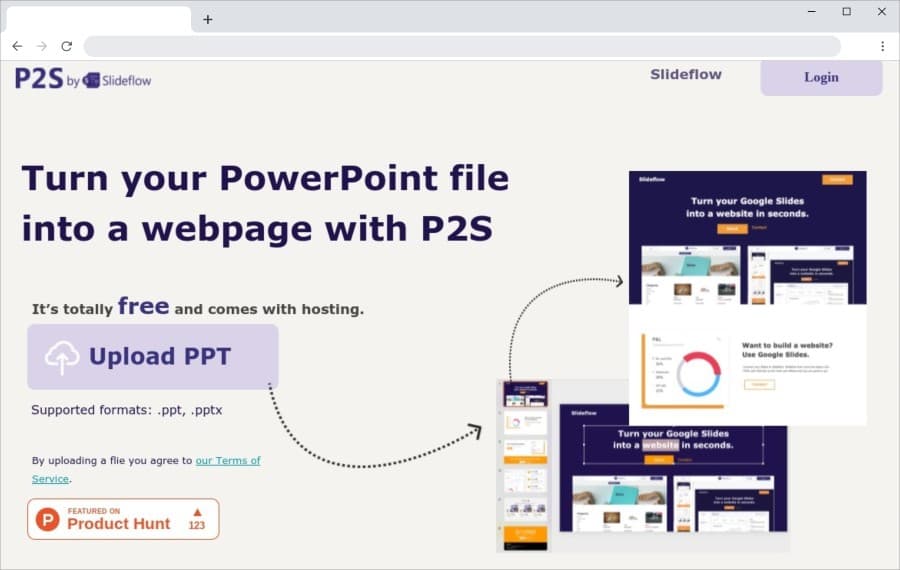The height and width of the screenshot is (570, 900).
Task: Select the orange last slide thumbnail in preview strip
Action: pyautogui.click(x=525, y=538)
